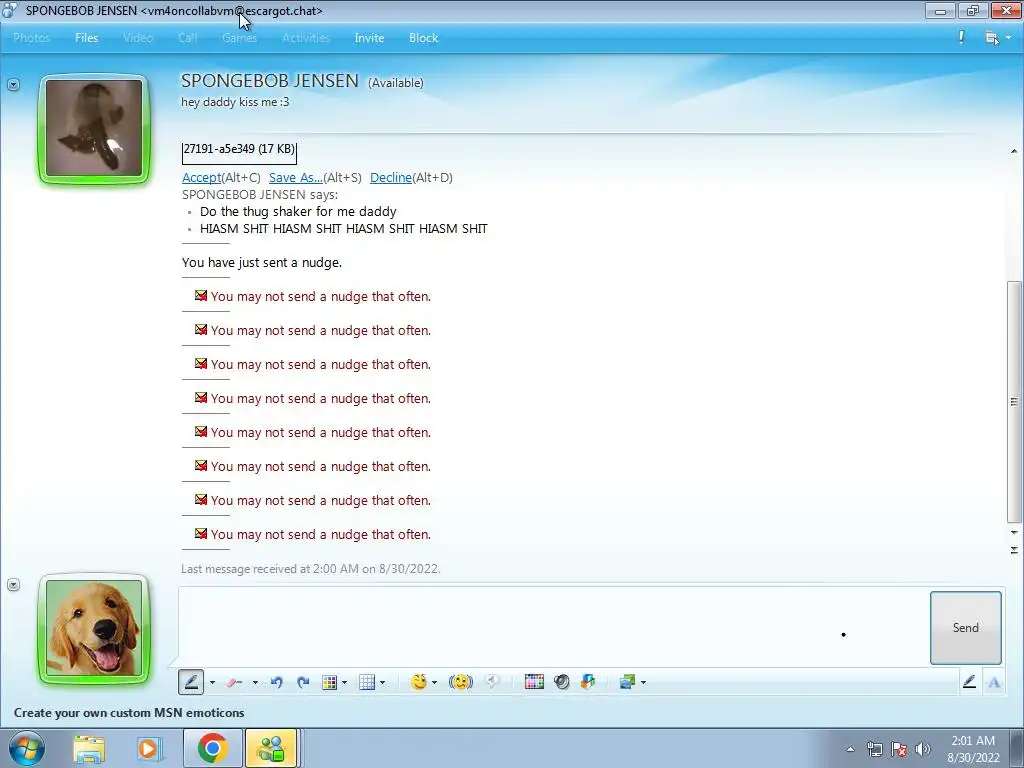The height and width of the screenshot is (768, 1024).
Task: Switch to text typing mode (A)
Action: (994, 682)
